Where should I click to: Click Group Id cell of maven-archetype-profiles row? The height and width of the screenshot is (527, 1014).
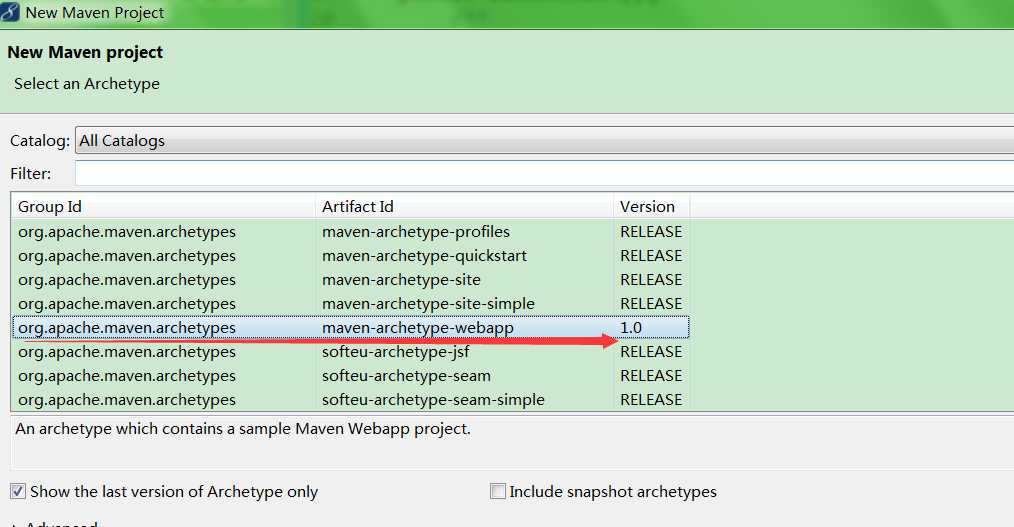click(127, 231)
